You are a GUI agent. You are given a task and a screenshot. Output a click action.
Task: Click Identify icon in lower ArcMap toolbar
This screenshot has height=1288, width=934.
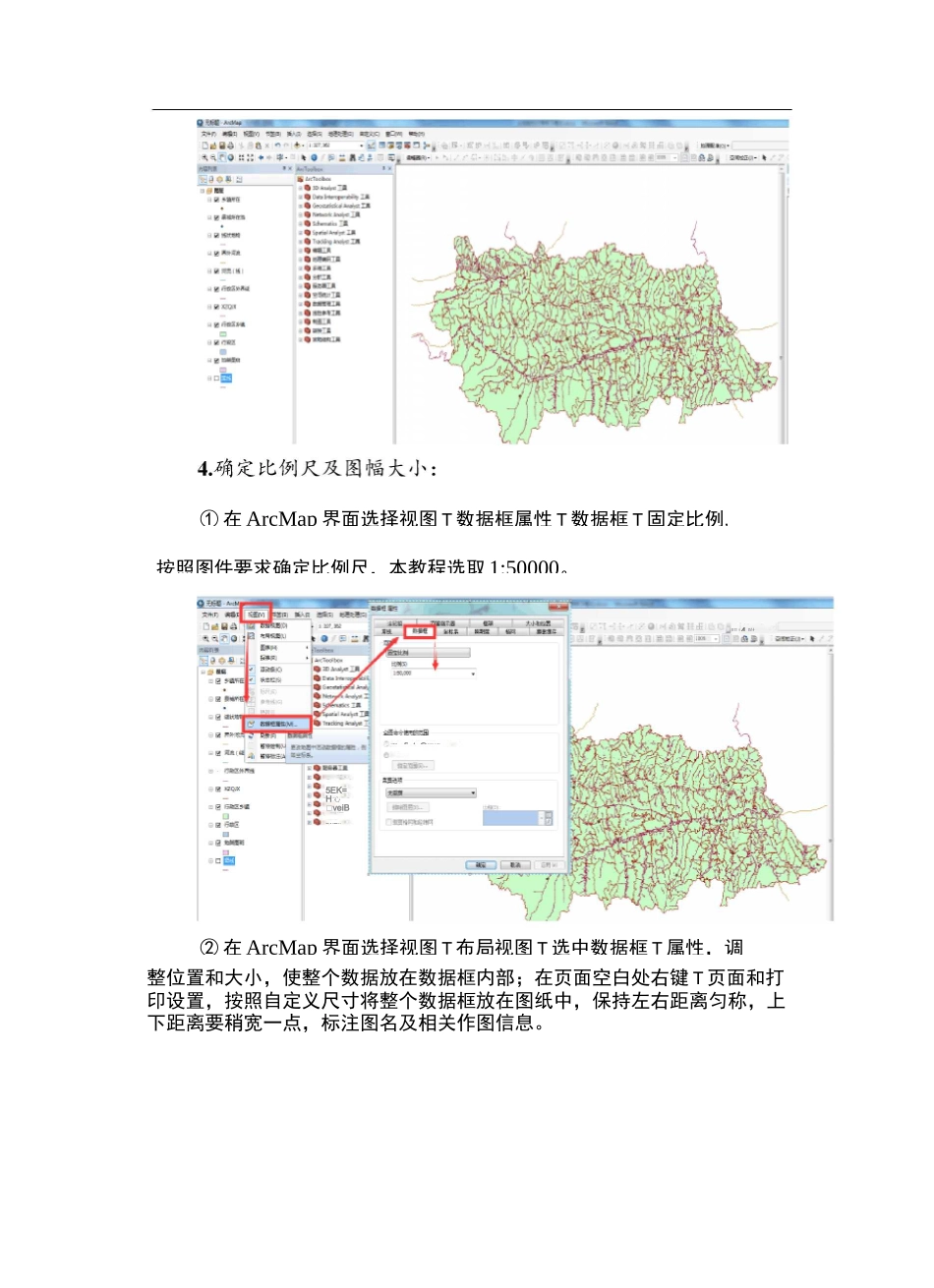pos(323,638)
